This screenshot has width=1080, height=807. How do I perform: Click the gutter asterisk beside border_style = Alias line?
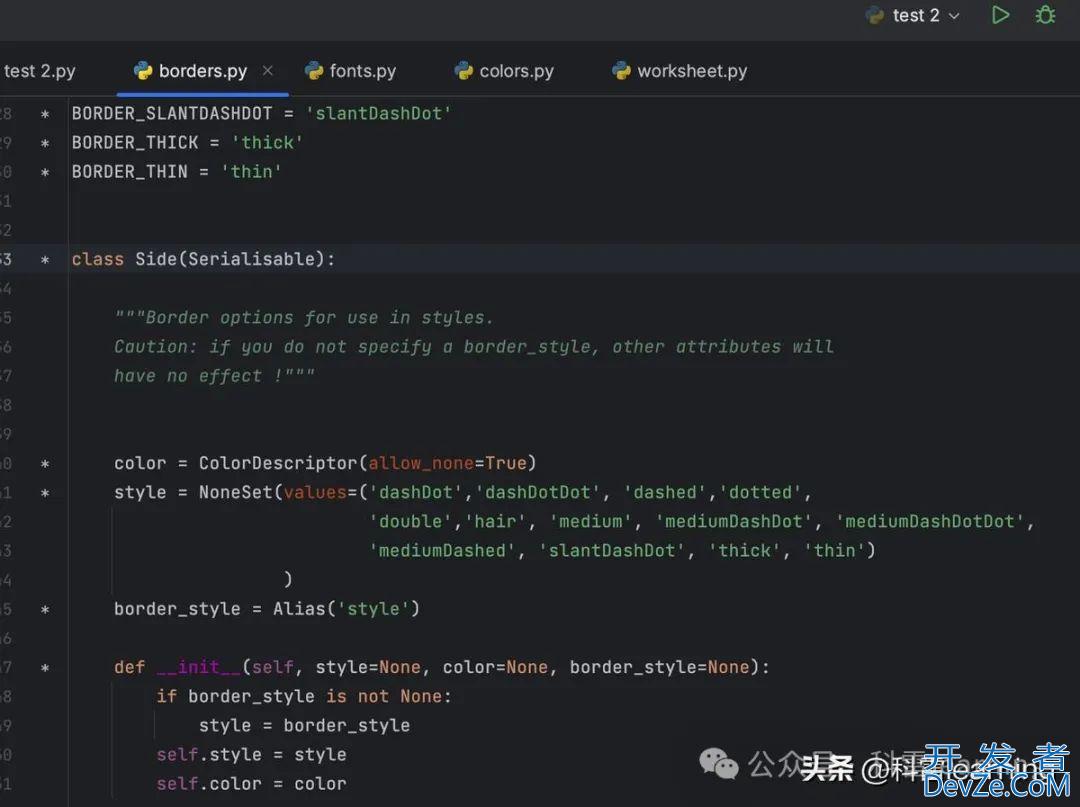tap(45, 610)
